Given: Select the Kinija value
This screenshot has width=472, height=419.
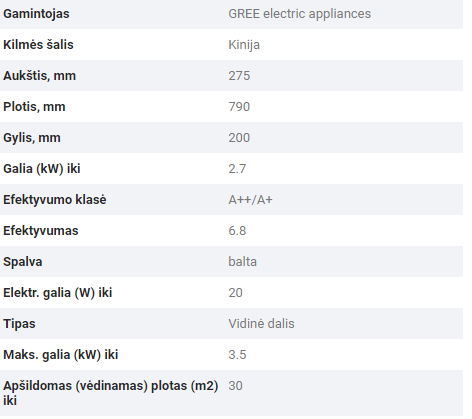Looking at the screenshot, I should (244, 45).
